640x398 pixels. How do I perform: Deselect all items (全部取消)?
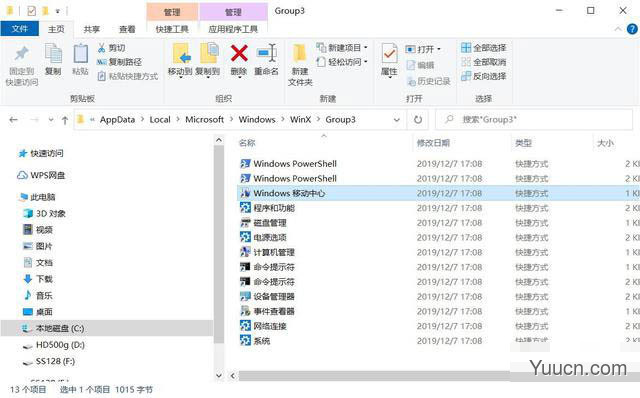point(484,62)
